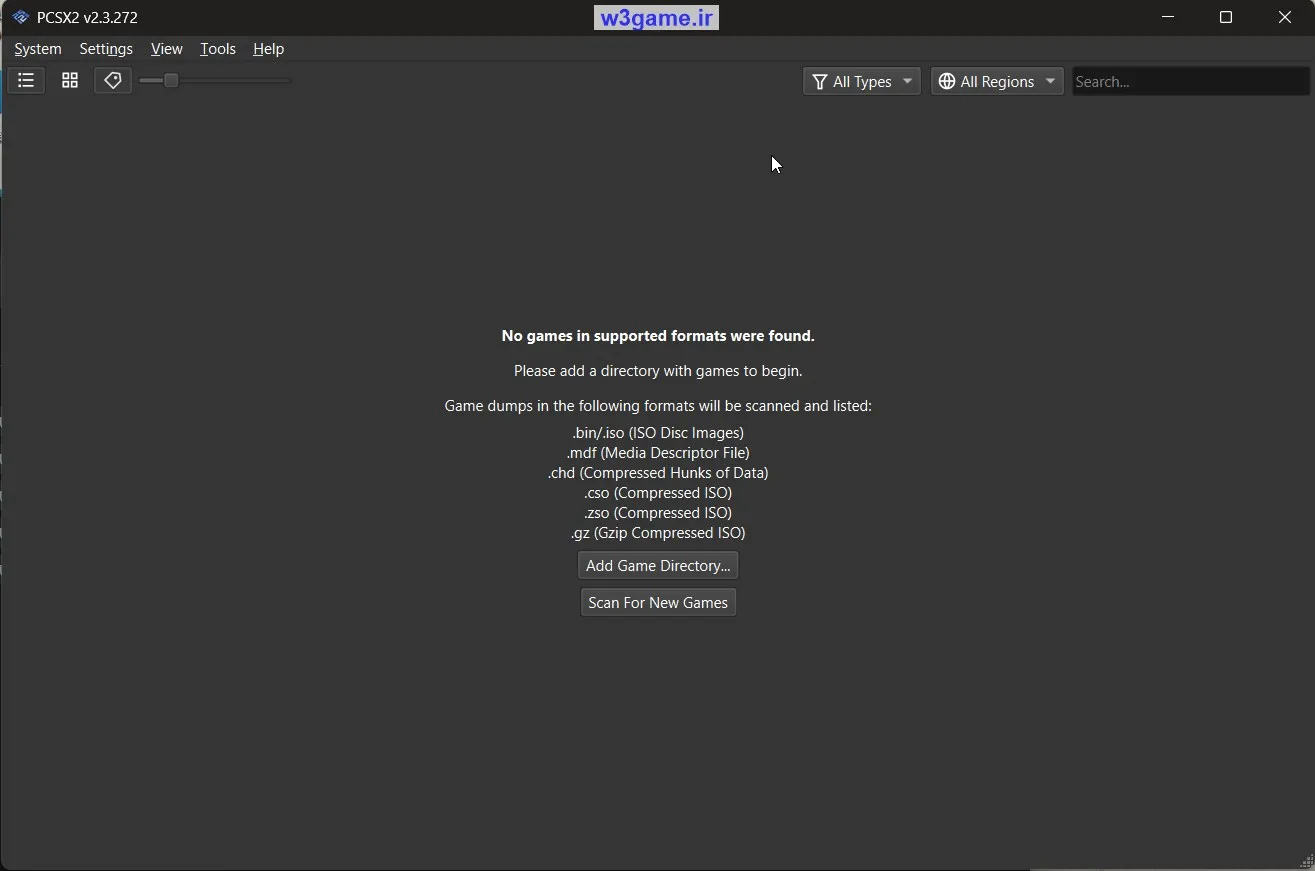This screenshot has height=871, width=1315.
Task: Open the System menu
Action: (38, 49)
